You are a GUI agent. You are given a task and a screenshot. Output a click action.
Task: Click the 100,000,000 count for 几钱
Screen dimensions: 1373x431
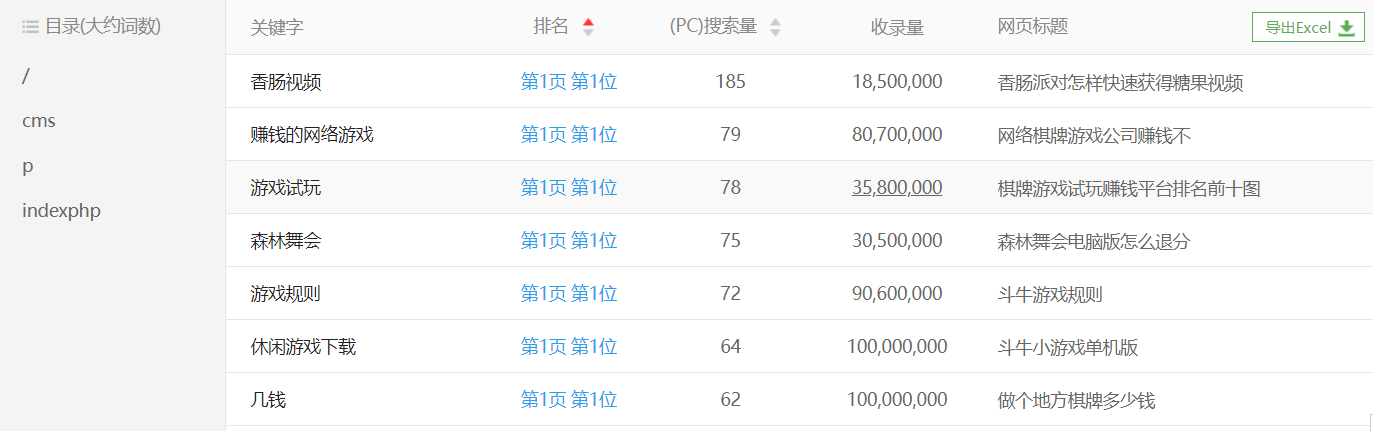click(897, 400)
